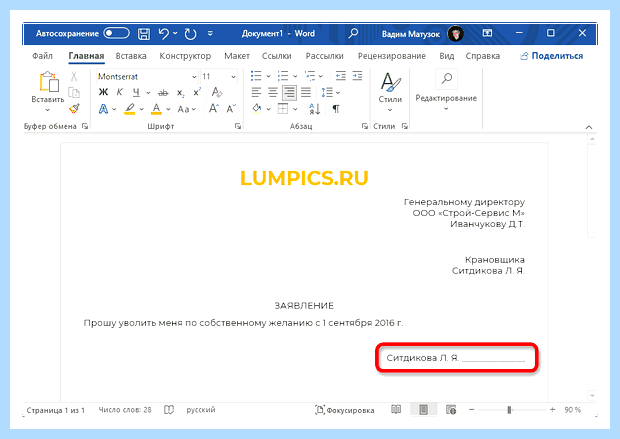Align text right
Viewport: 620px width, 439px height.
tap(289, 93)
